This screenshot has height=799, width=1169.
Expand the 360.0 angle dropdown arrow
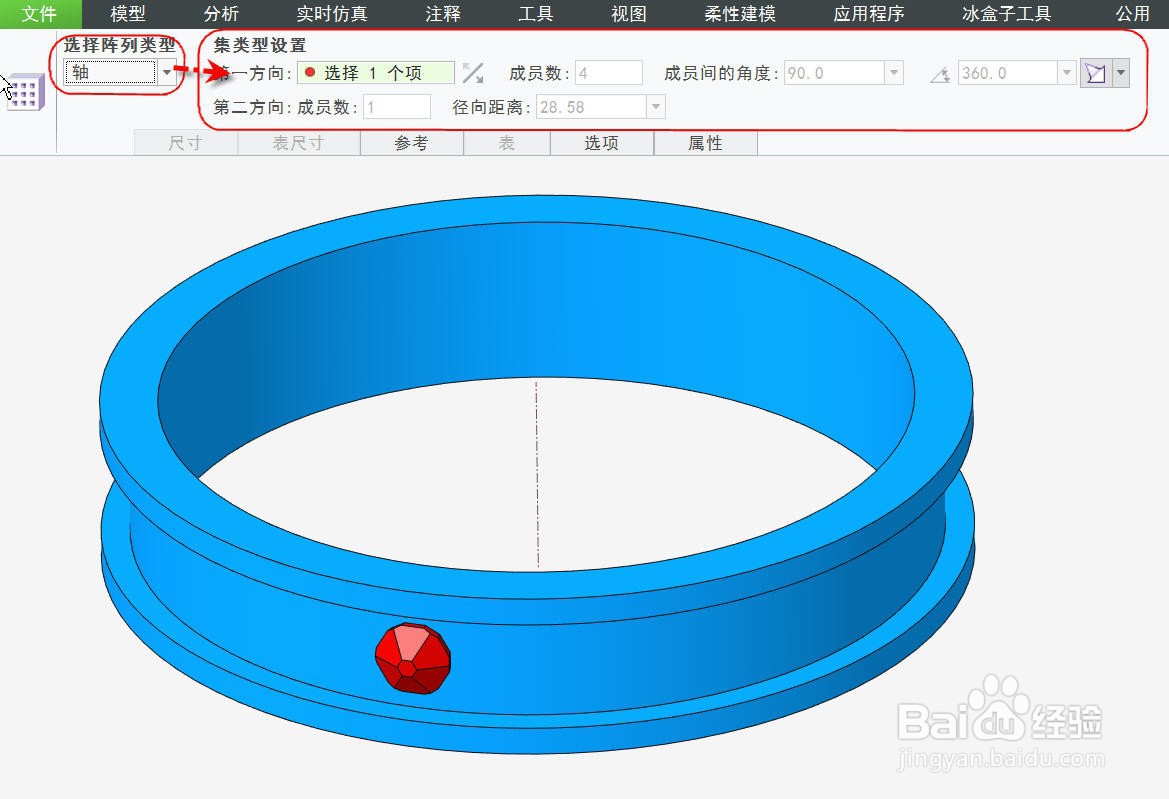(1067, 73)
